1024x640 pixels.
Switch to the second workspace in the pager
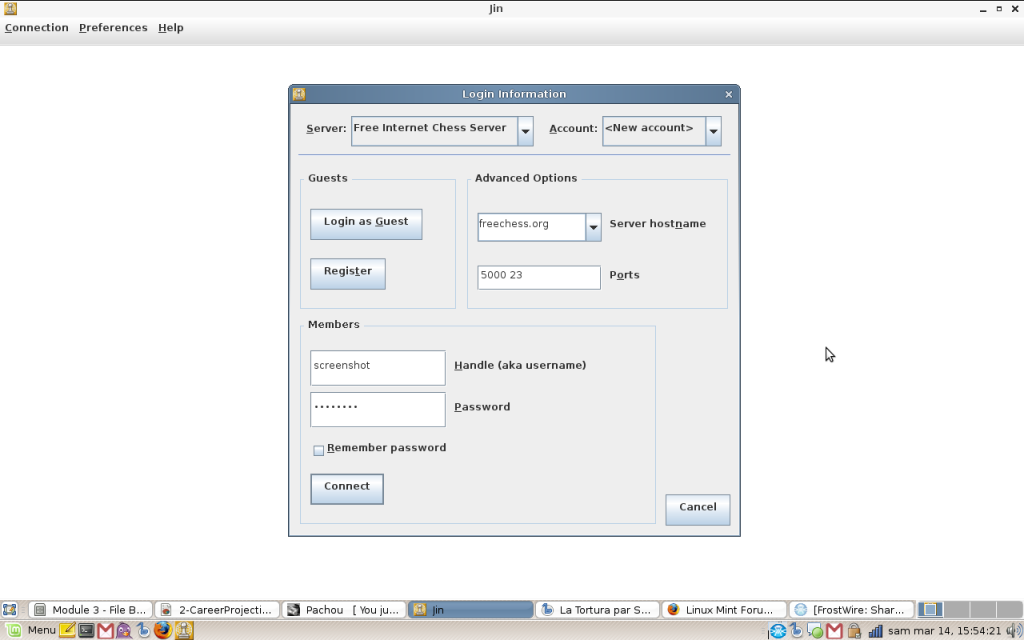957,610
